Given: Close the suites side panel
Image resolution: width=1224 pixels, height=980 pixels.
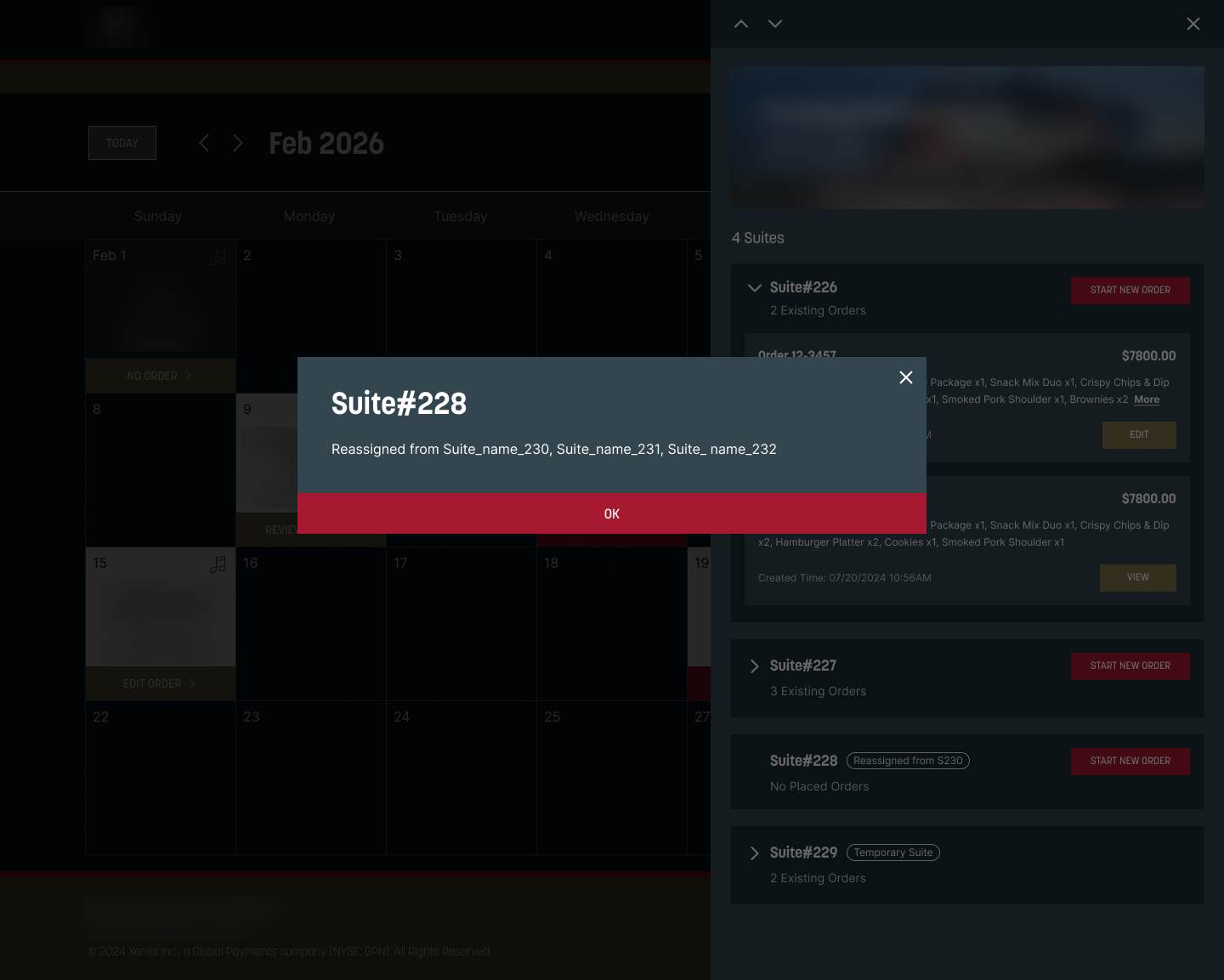Looking at the screenshot, I should pyautogui.click(x=1193, y=24).
